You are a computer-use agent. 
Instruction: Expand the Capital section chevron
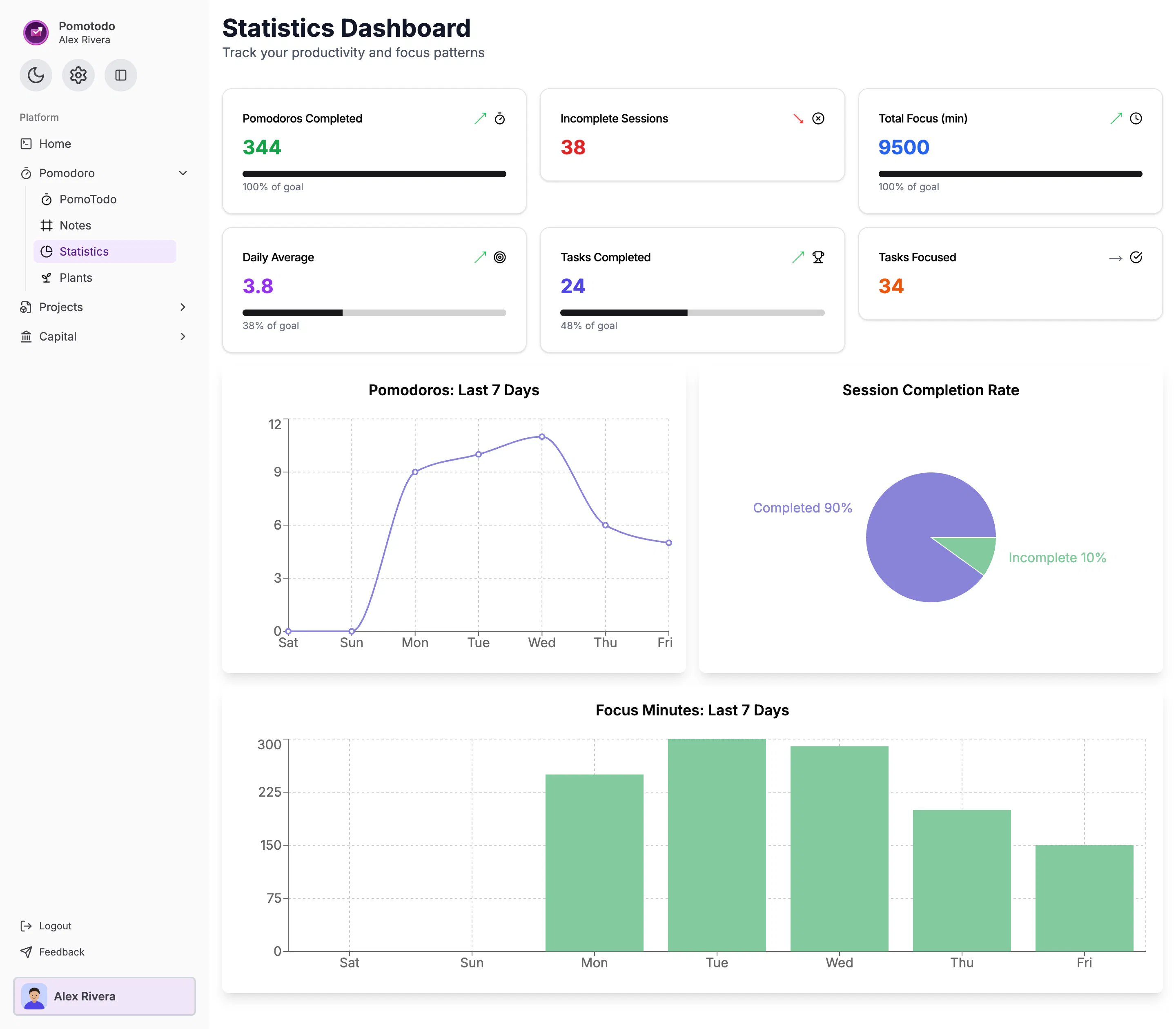pyautogui.click(x=183, y=336)
